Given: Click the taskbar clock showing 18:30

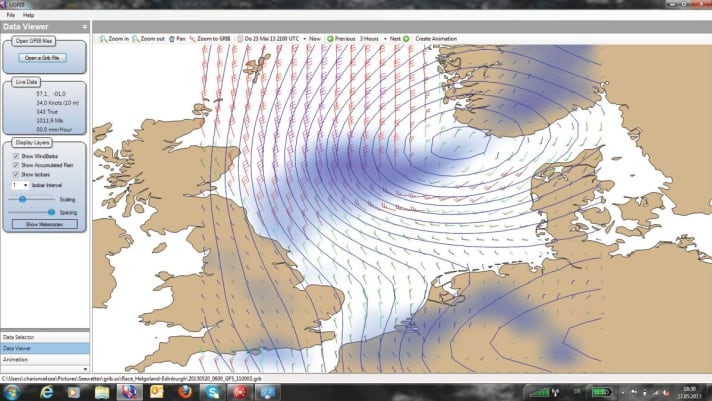Looking at the screenshot, I should pyautogui.click(x=689, y=392).
